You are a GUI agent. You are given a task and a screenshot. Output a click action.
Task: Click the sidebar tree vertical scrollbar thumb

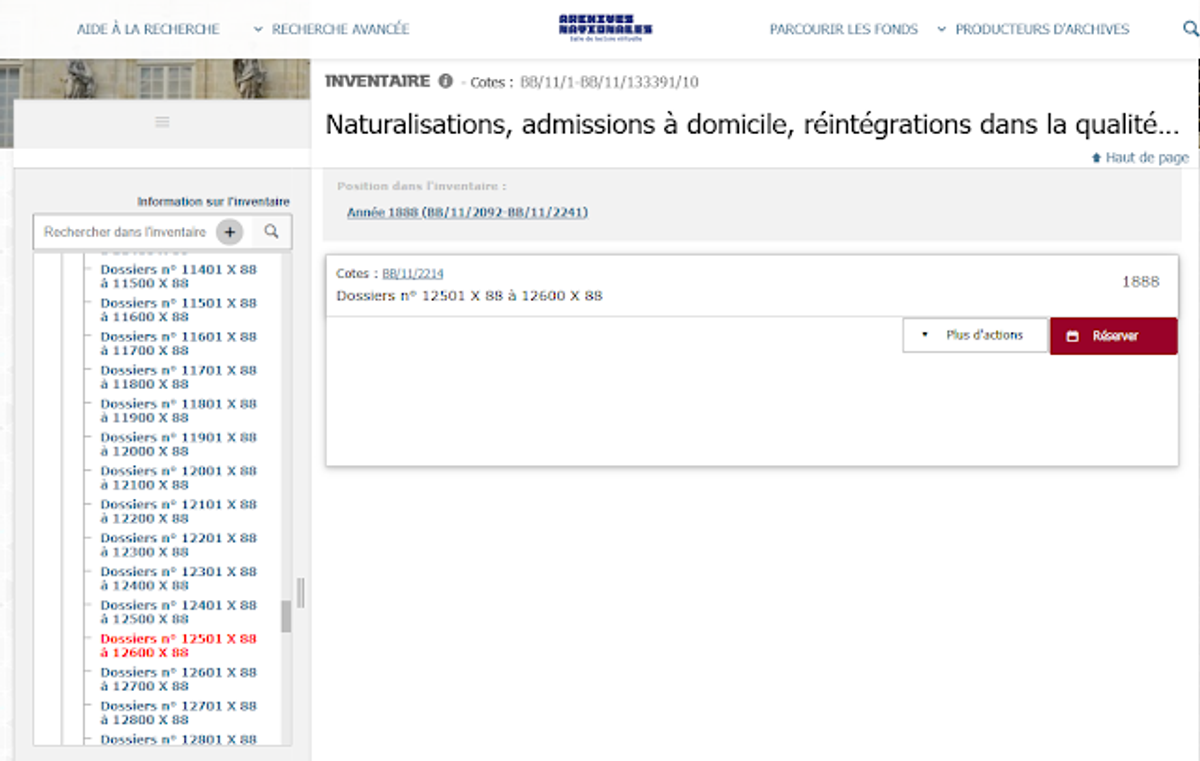[x=286, y=616]
